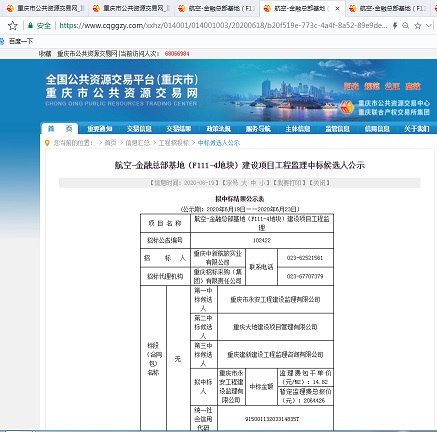Image resolution: width=437 pixels, height=432 pixels.
Task: Click the green lock security icon
Action: (x=31, y=26)
